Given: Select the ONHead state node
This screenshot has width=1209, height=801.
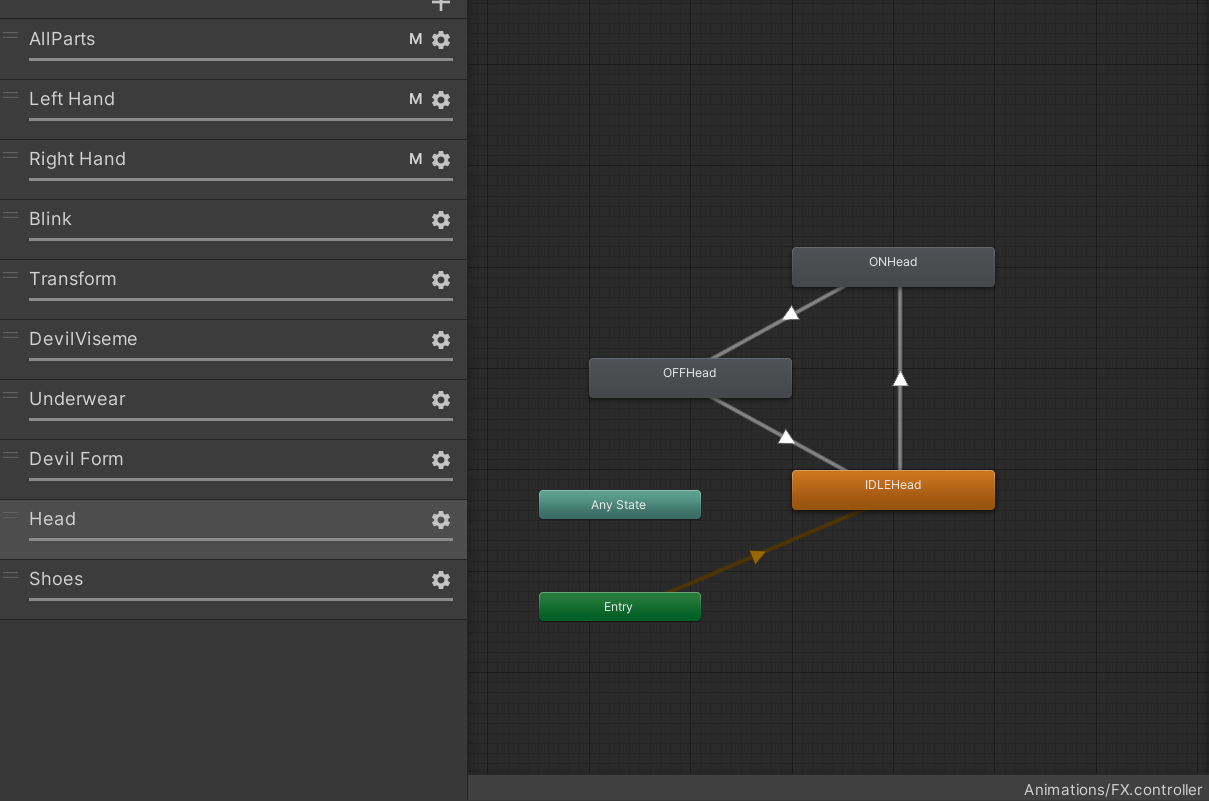Looking at the screenshot, I should point(893,267).
